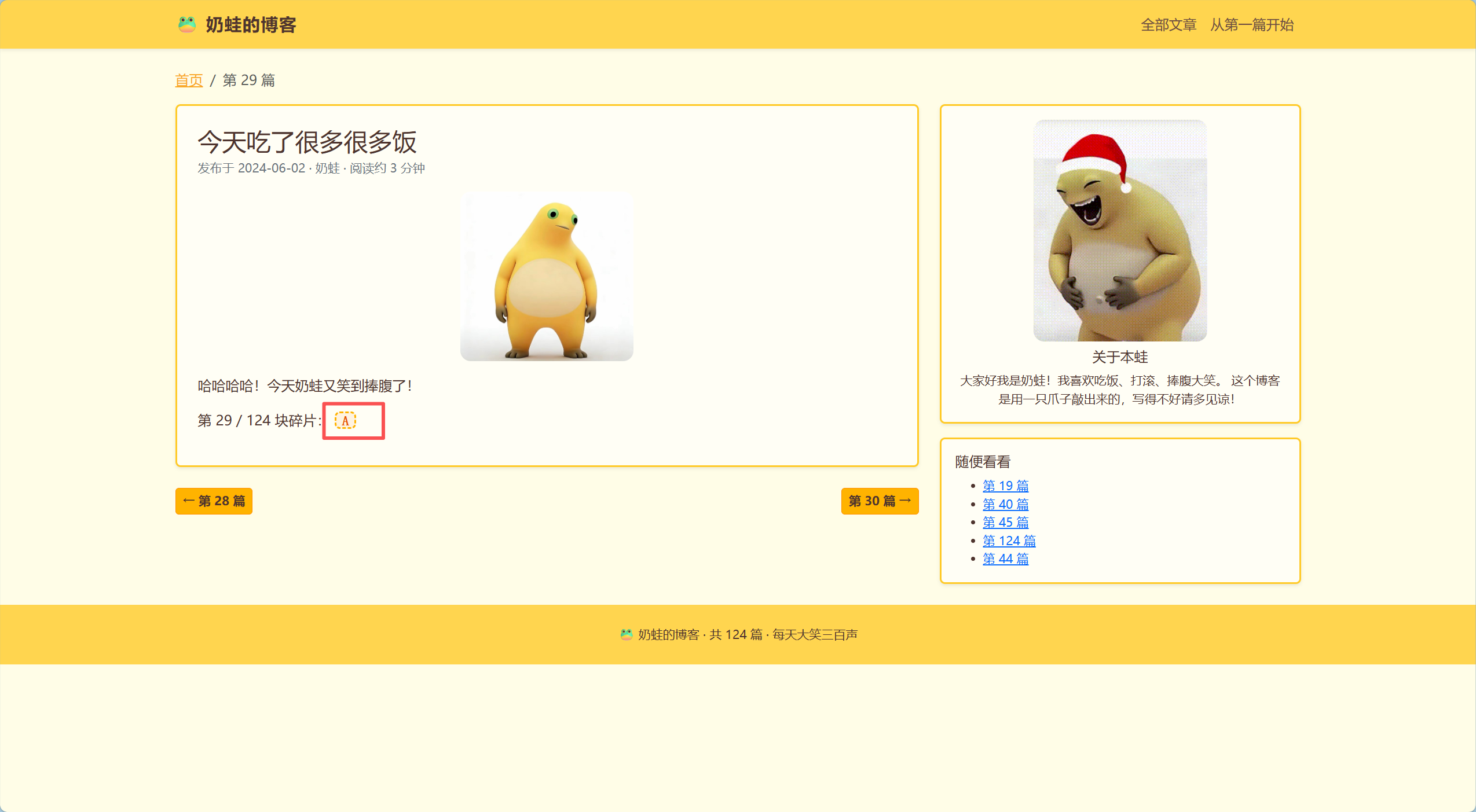This screenshot has width=1476, height=812.
Task: Click the dashed fragment letter A badge
Action: click(x=345, y=421)
